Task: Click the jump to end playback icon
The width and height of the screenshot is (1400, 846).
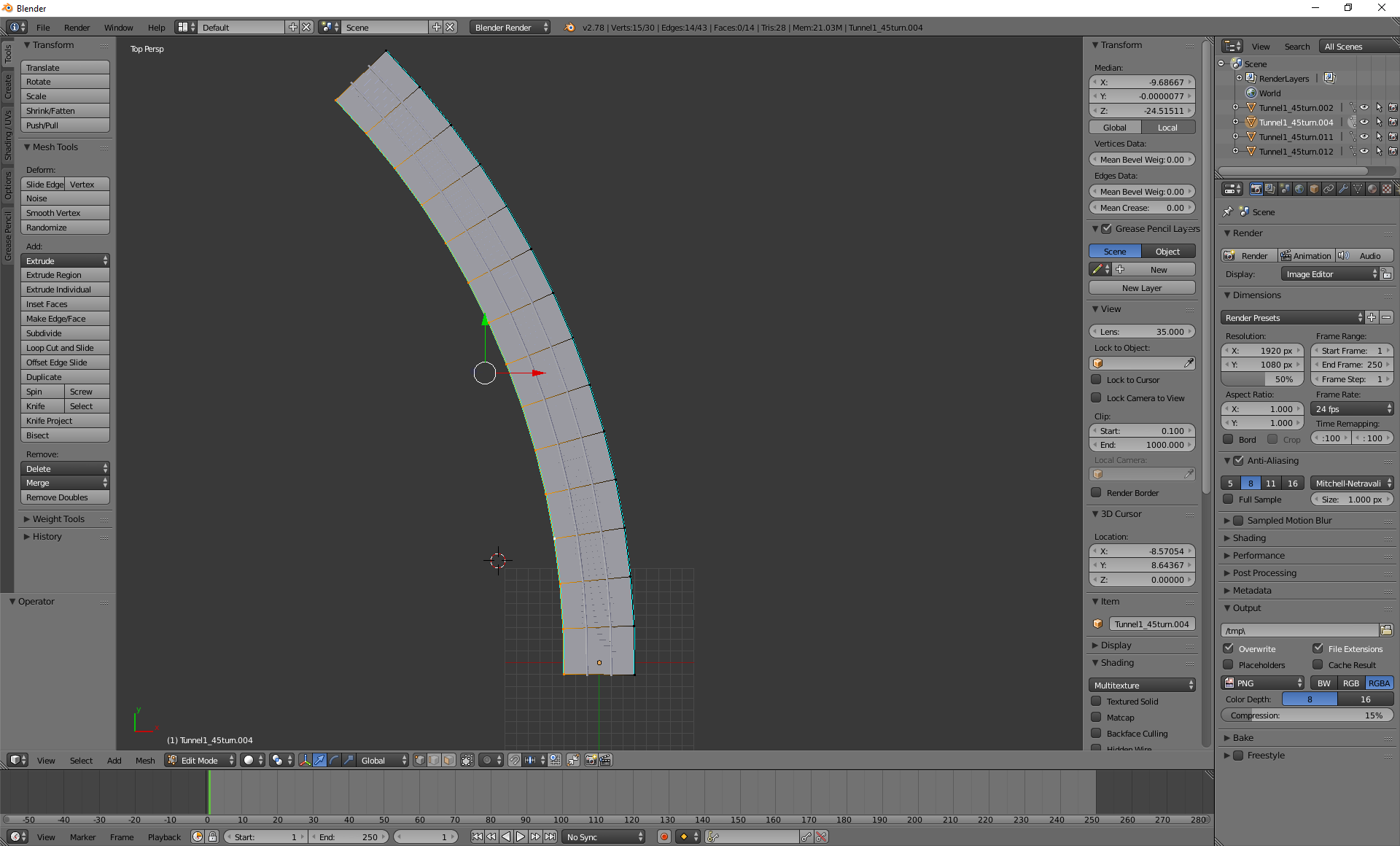Action: pos(551,837)
